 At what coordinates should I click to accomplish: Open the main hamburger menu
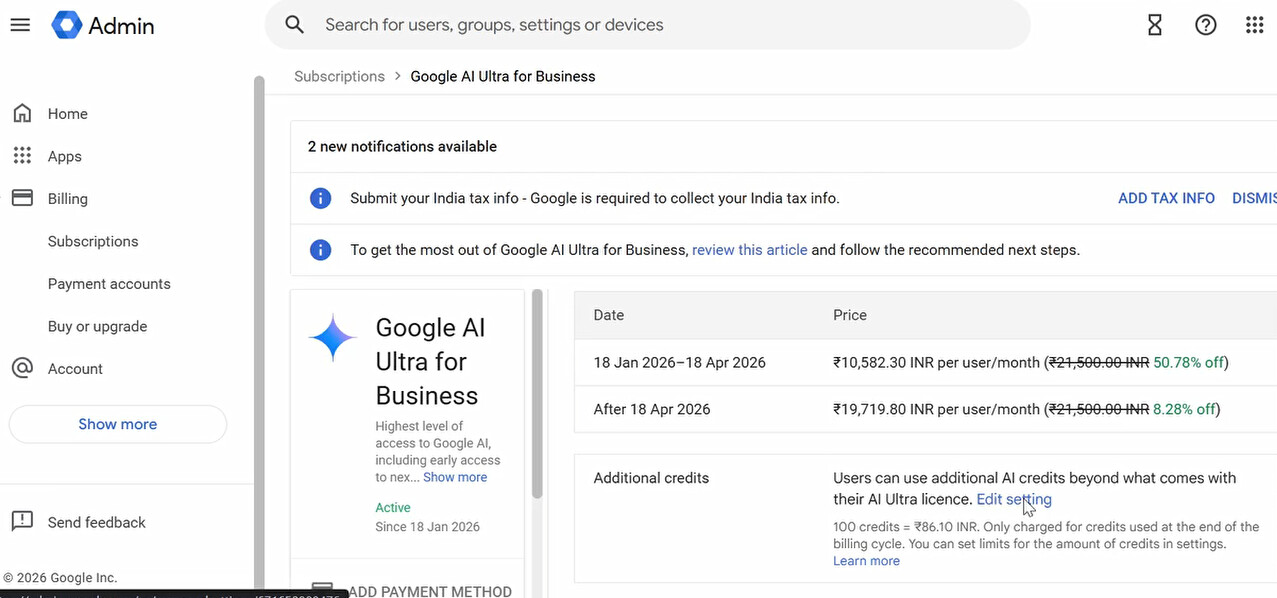click(x=20, y=25)
